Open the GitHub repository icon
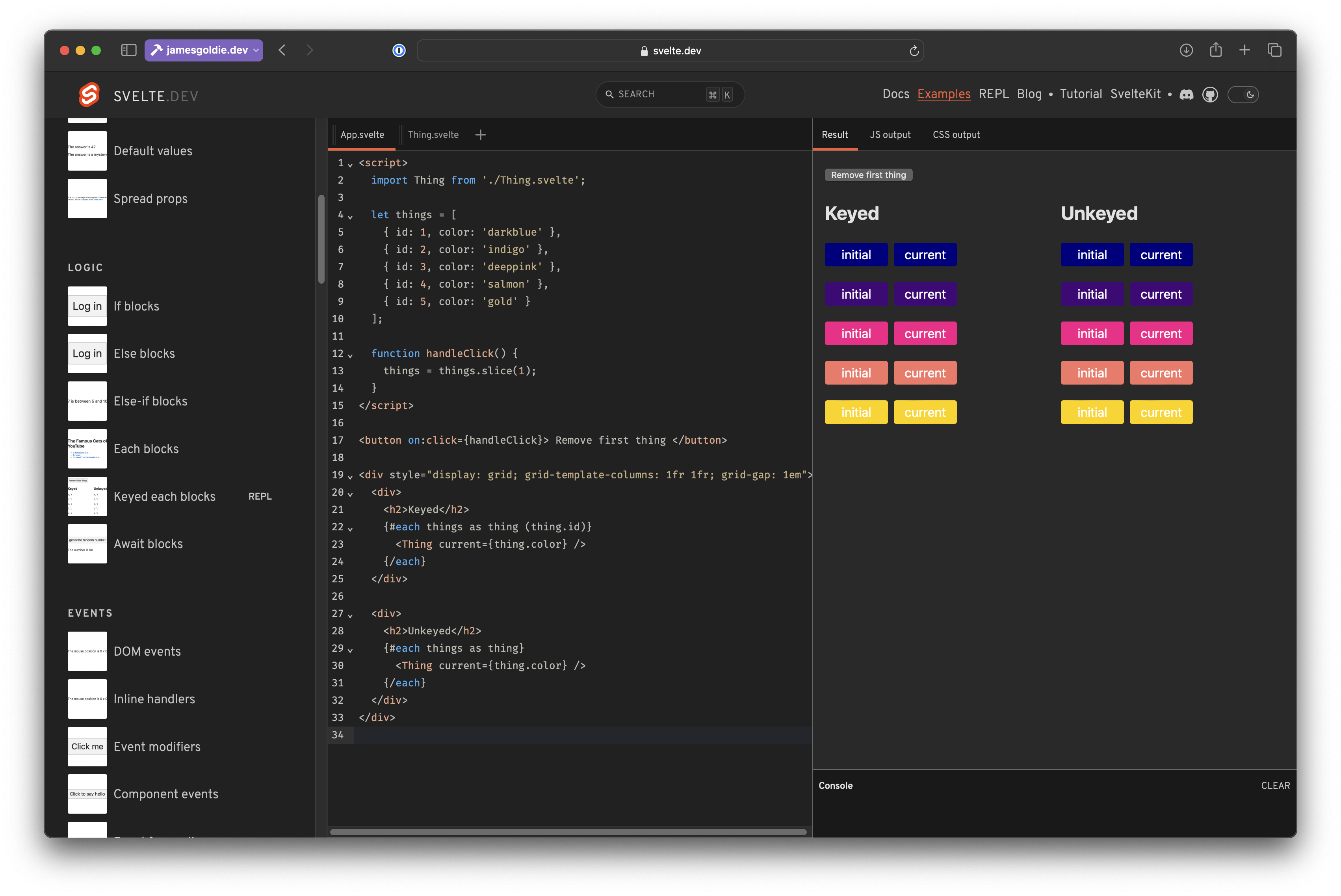This screenshot has width=1341, height=896. (x=1210, y=94)
